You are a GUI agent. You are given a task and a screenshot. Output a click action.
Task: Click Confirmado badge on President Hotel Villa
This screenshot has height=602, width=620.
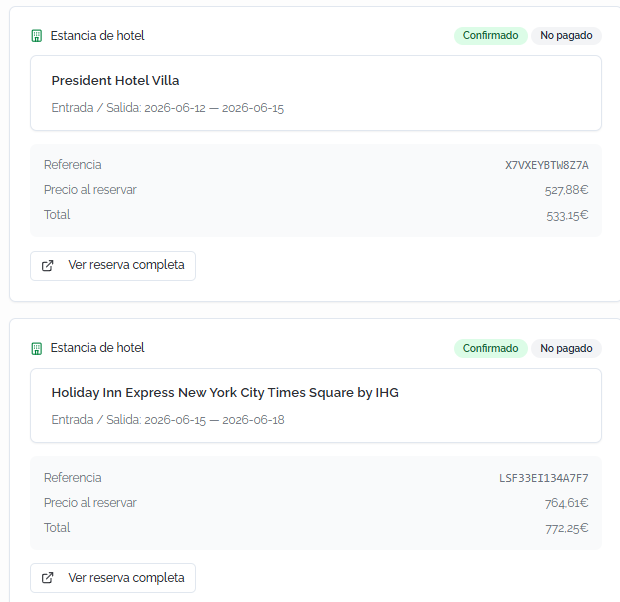(x=490, y=36)
